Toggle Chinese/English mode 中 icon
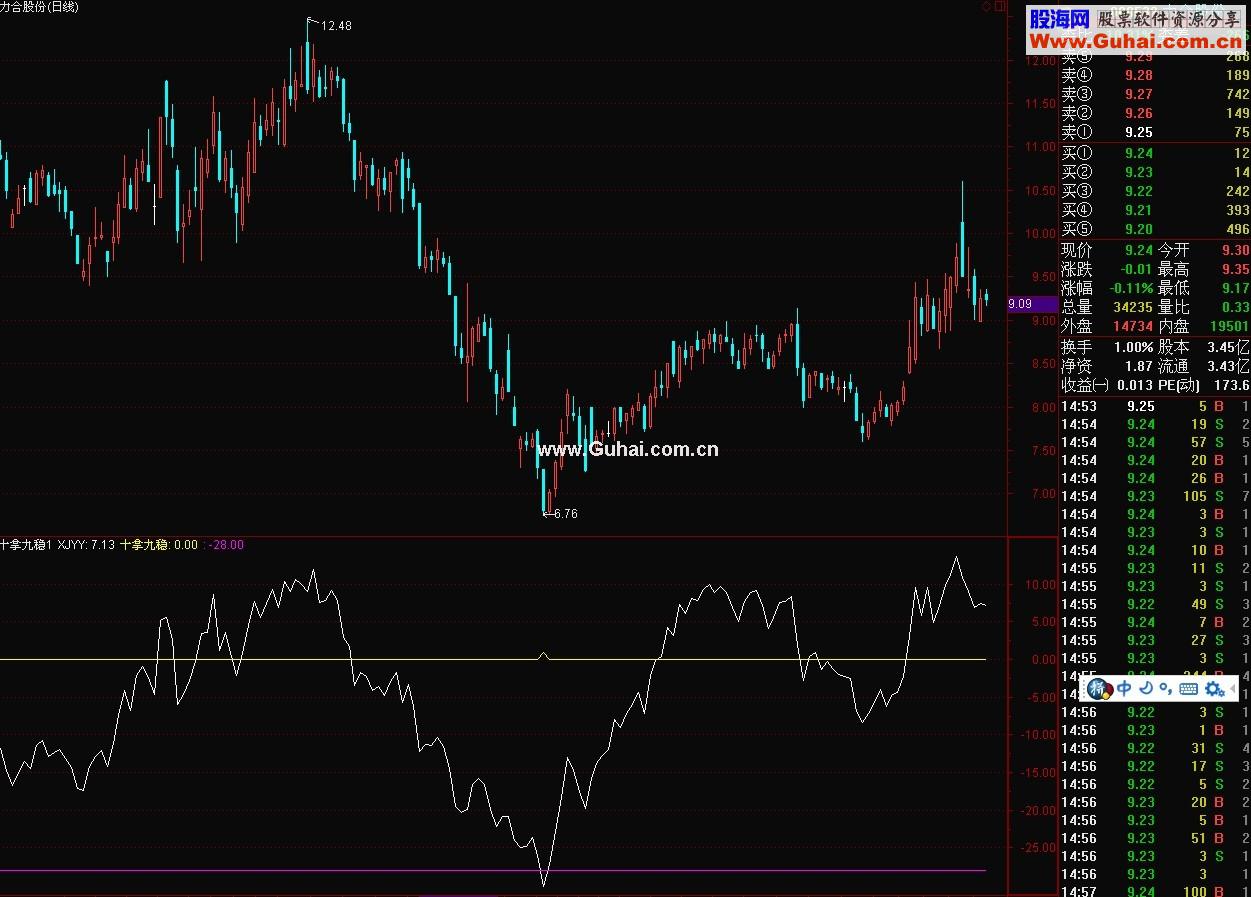The width and height of the screenshot is (1251, 897). [1124, 688]
